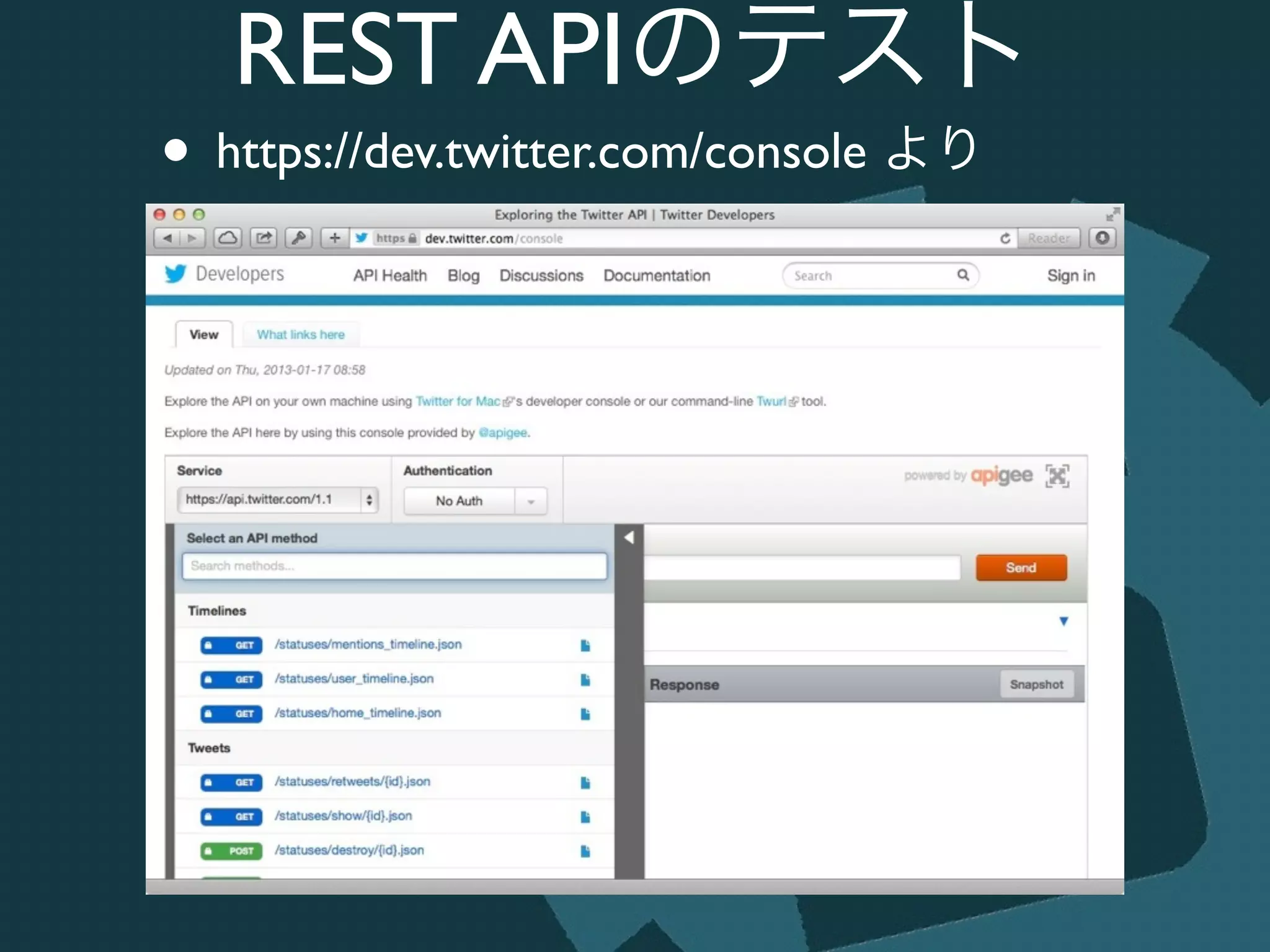Click the Timelines section header
This screenshot has width=1270, height=952.
217,611
